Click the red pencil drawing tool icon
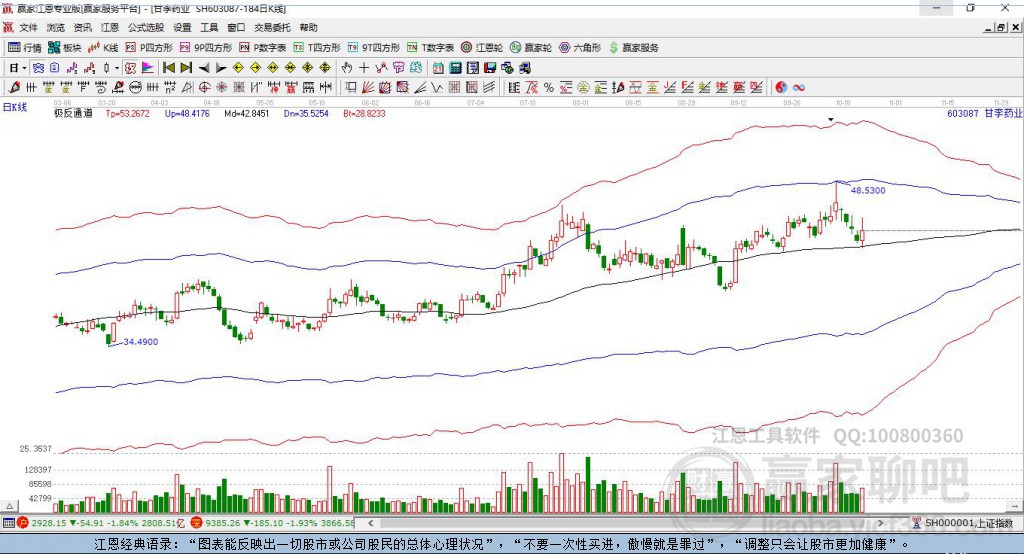Image resolution: width=1024 pixels, height=554 pixels. tap(14, 87)
